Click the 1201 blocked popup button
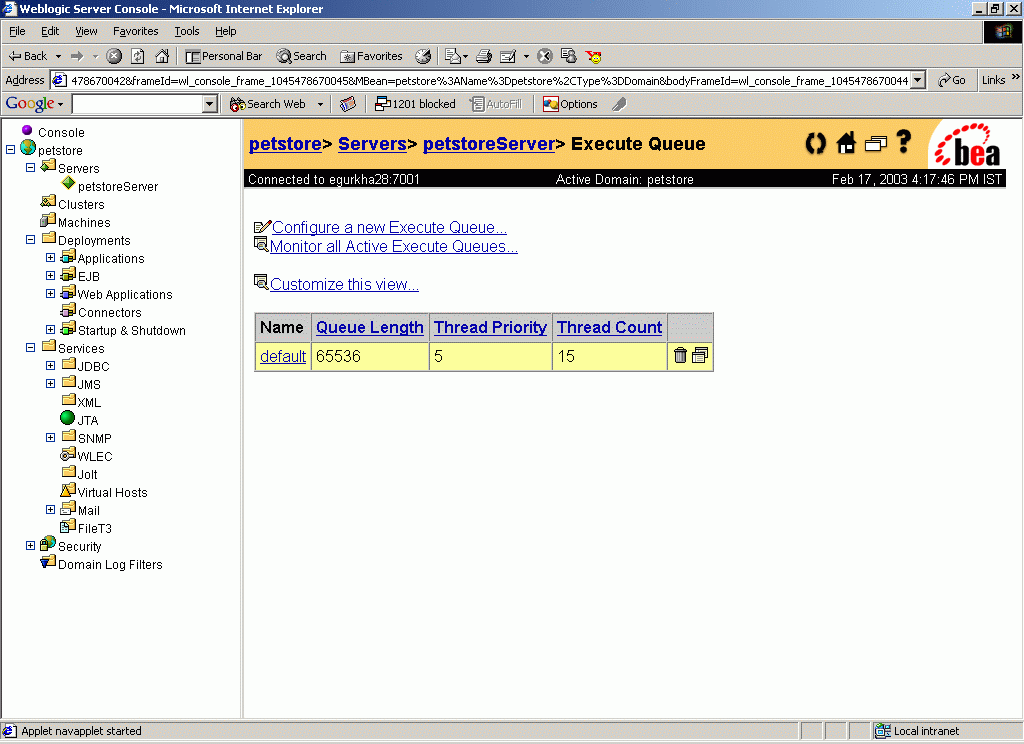 (415, 104)
